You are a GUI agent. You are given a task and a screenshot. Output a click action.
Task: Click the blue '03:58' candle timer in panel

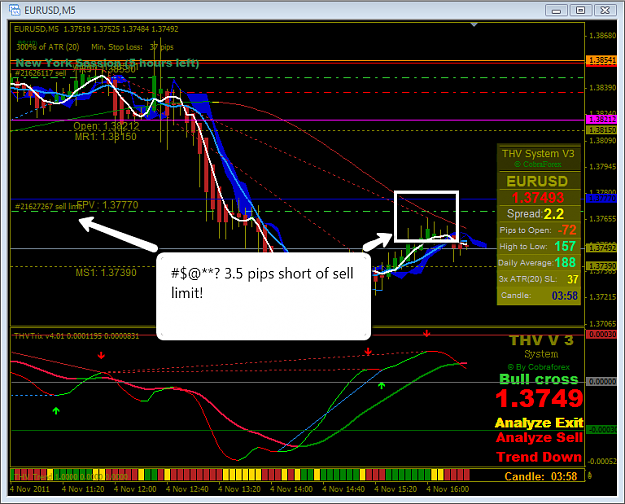(x=564, y=296)
